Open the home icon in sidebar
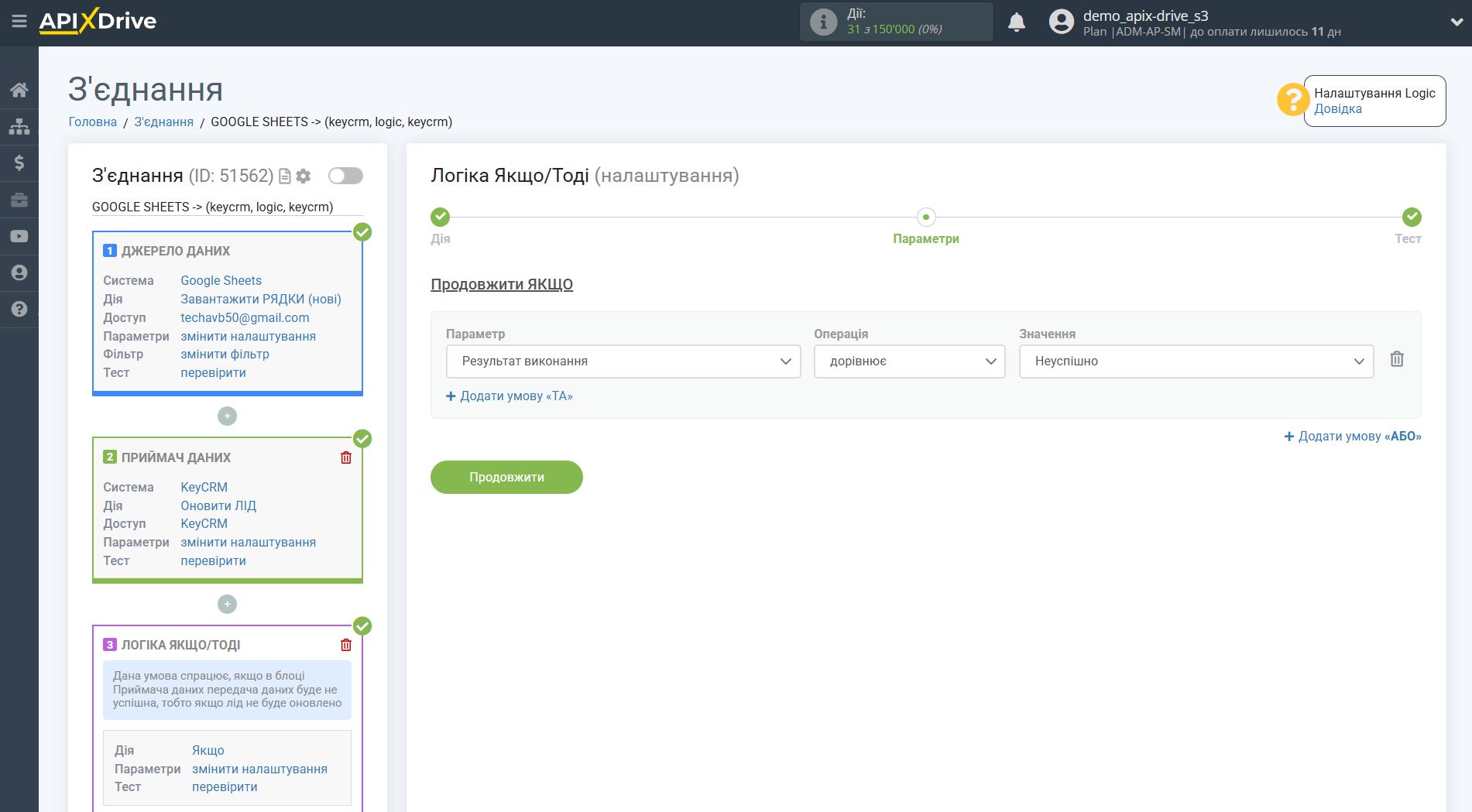Image resolution: width=1472 pixels, height=812 pixels. pyautogui.click(x=19, y=90)
